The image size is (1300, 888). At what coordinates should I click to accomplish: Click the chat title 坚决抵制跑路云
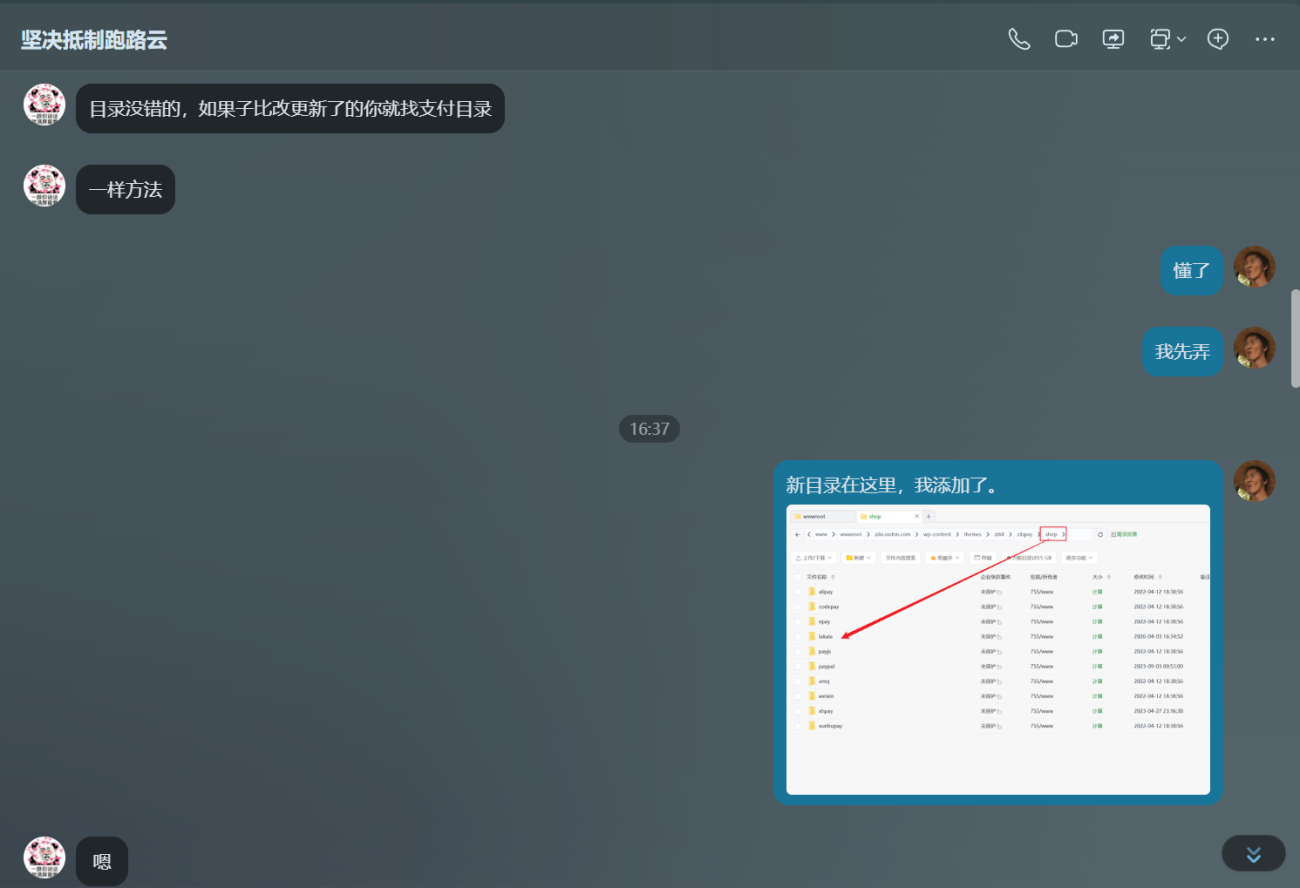tap(94, 40)
